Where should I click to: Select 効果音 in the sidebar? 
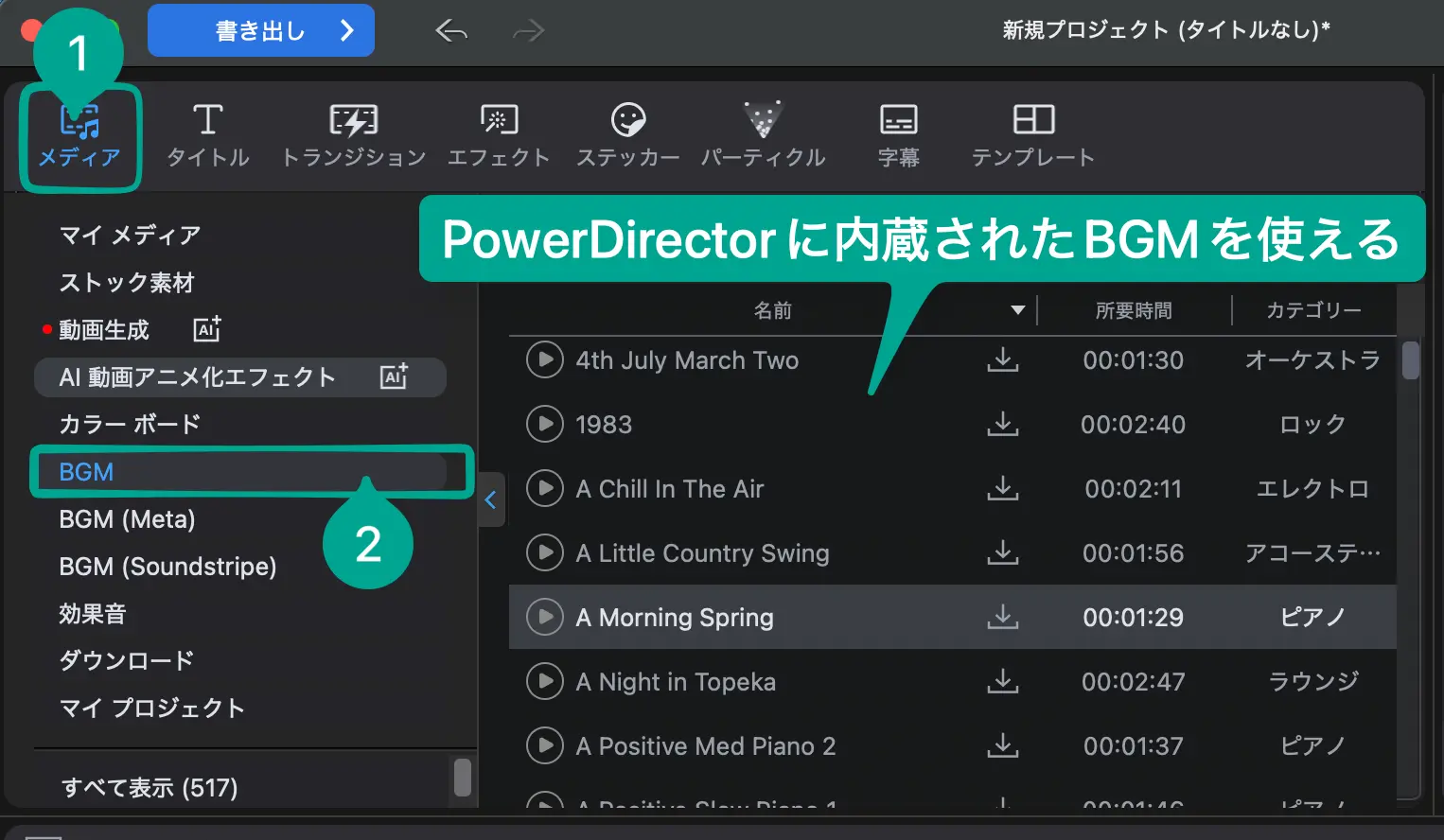(x=93, y=613)
